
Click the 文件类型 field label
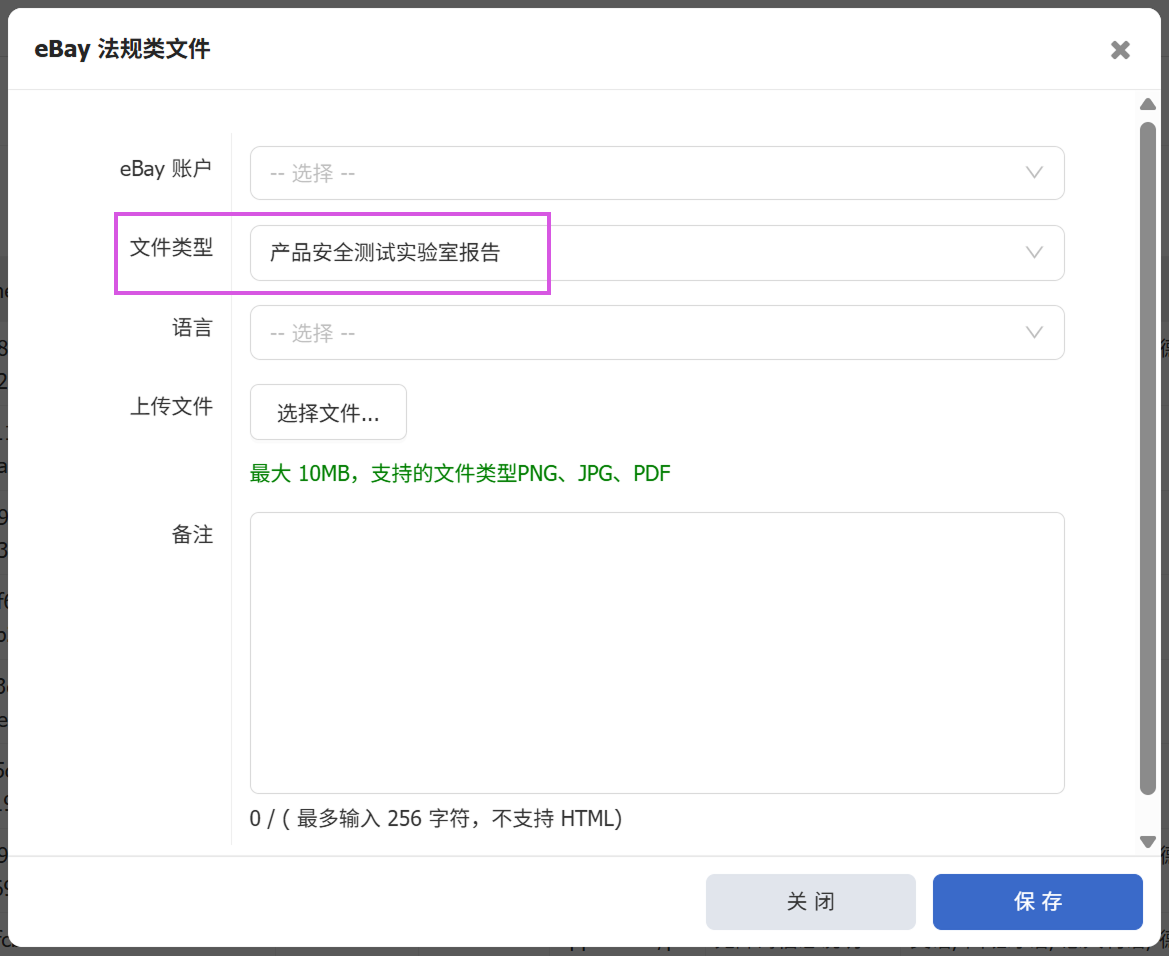(171, 247)
